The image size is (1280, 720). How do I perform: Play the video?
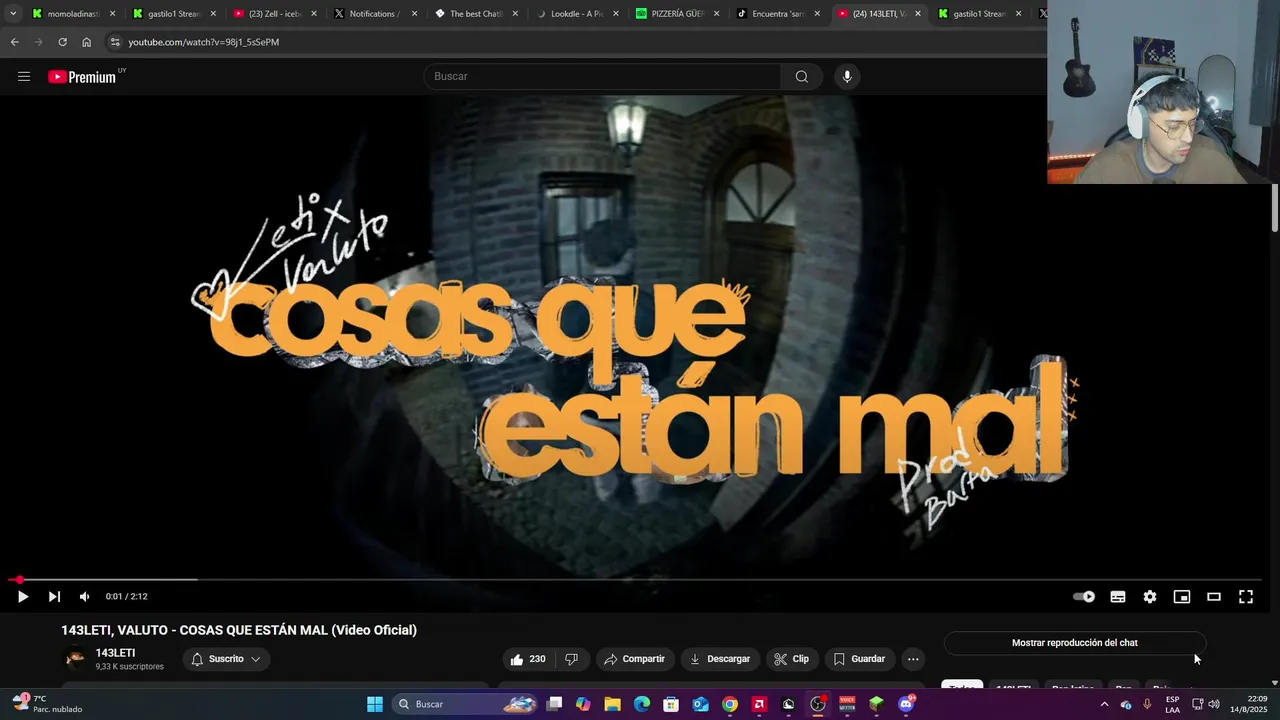tap(23, 597)
